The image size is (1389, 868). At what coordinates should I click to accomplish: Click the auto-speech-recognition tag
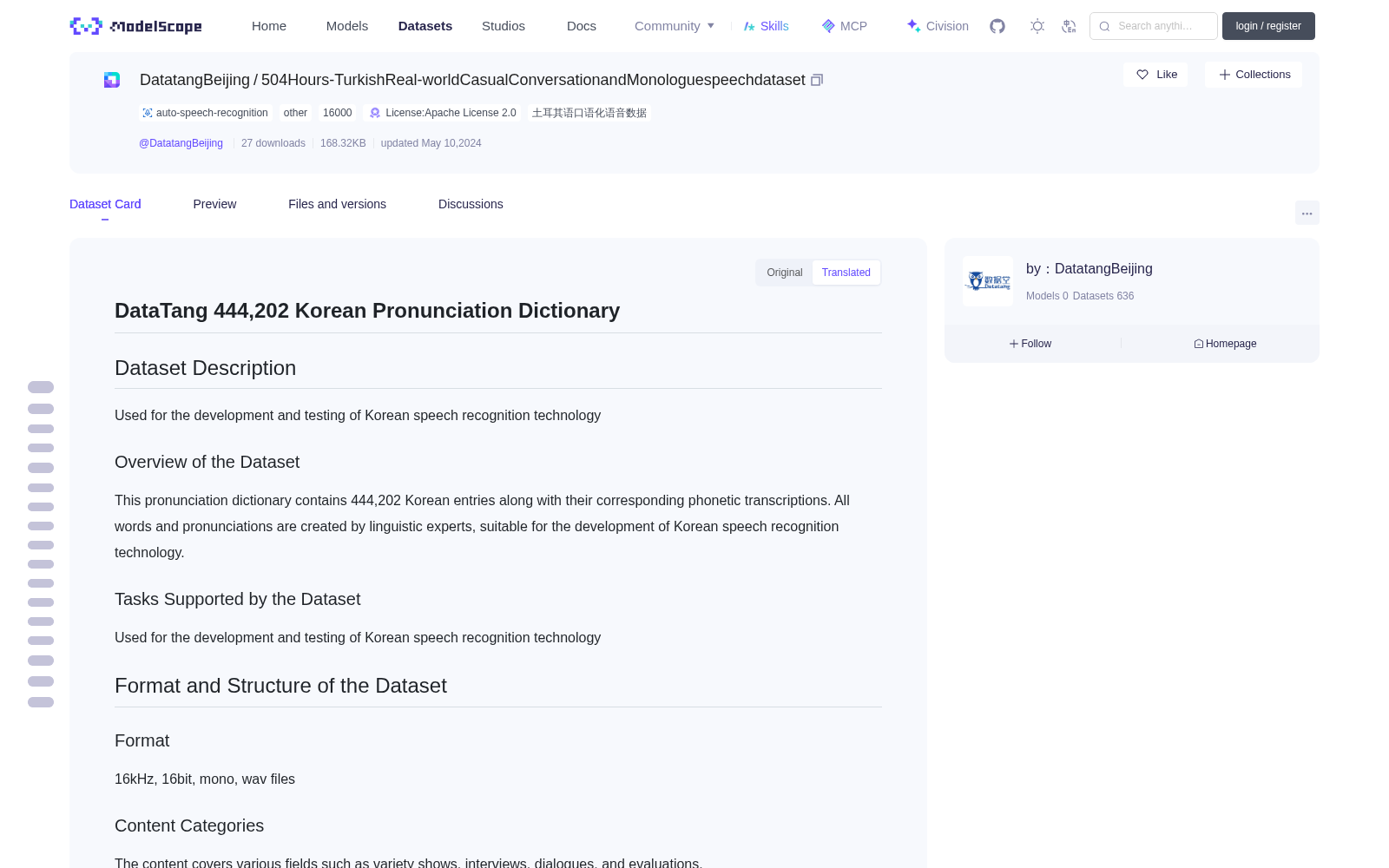[206, 113]
